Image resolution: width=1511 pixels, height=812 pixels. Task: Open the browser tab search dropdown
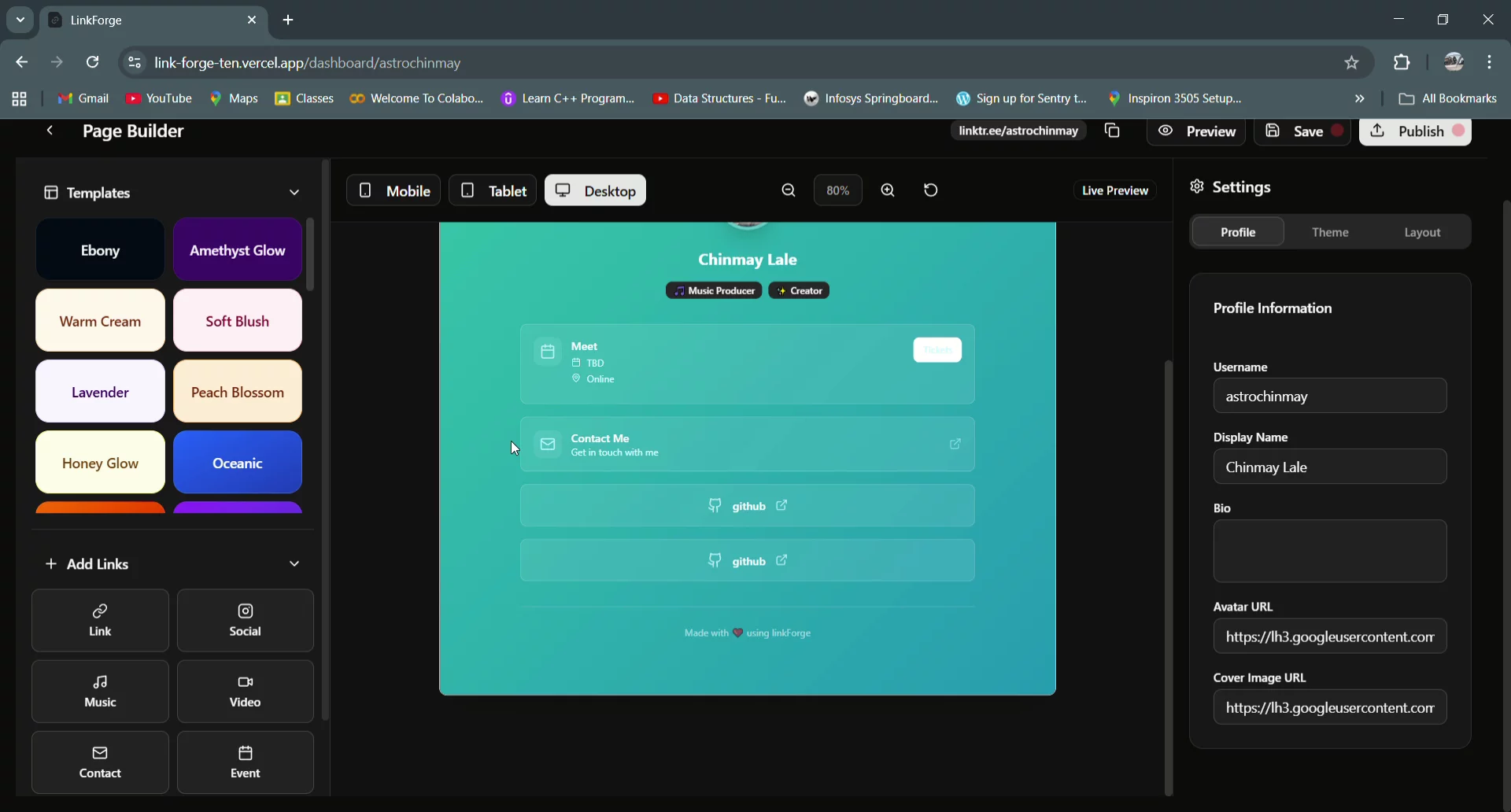coord(19,20)
